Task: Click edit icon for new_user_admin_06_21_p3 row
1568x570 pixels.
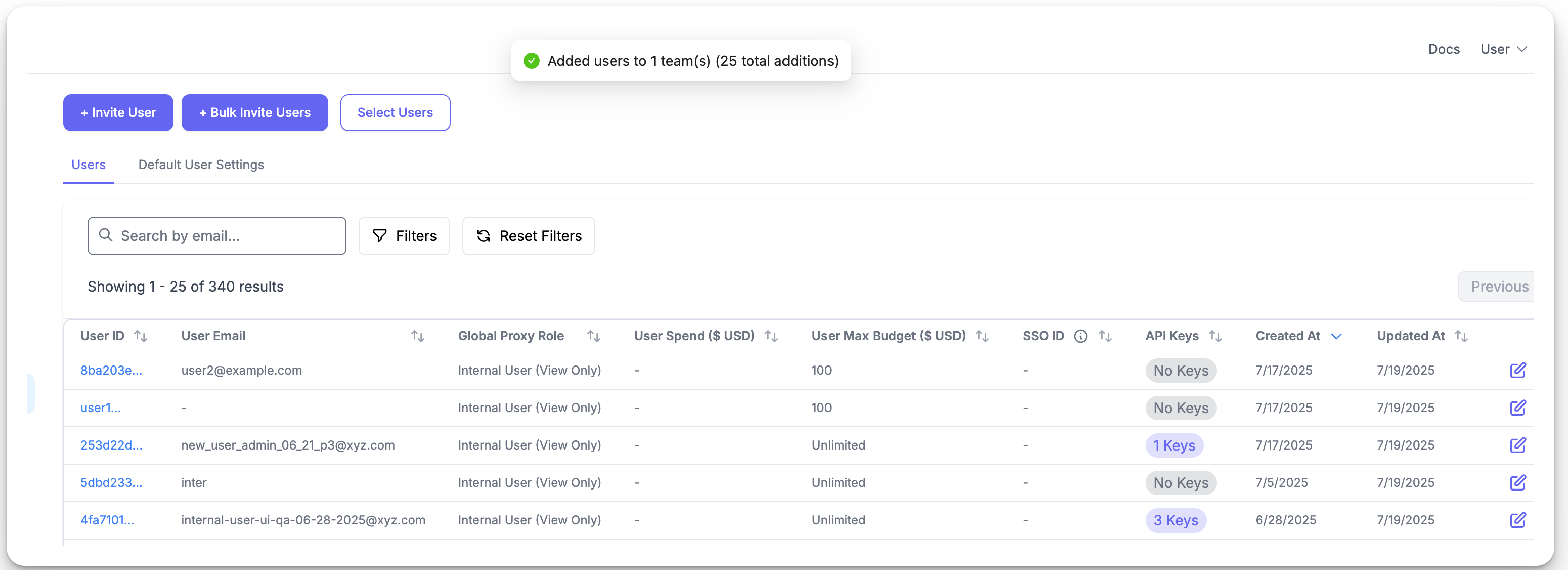Action: (x=1517, y=445)
